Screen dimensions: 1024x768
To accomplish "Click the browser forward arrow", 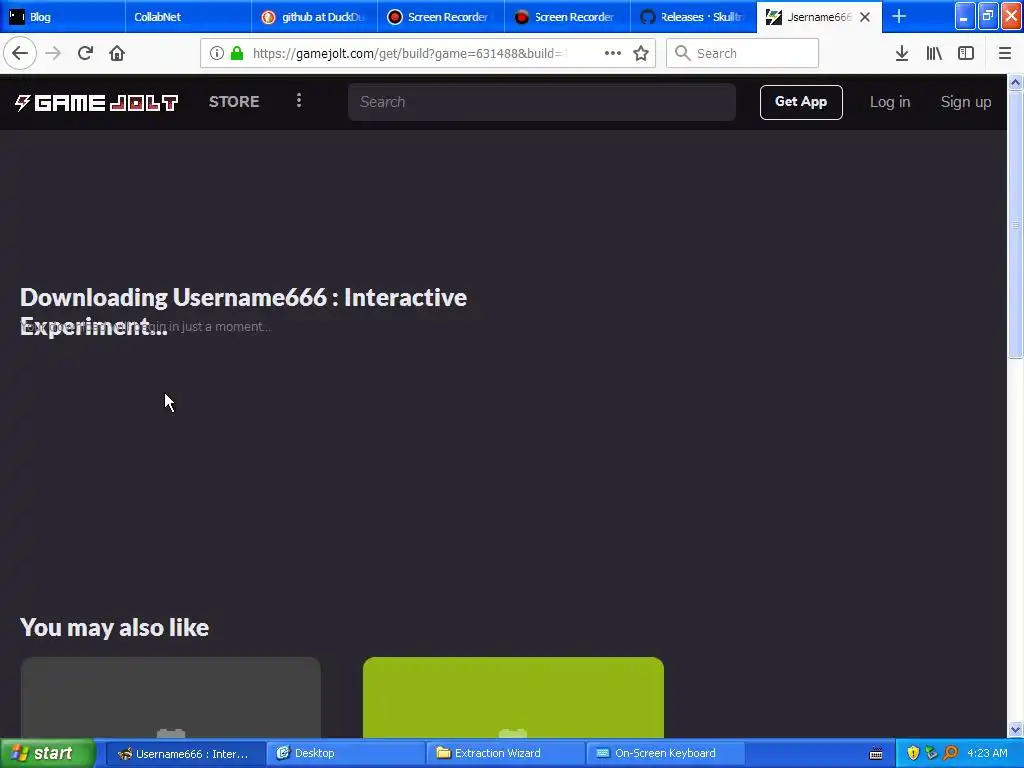I will point(54,53).
